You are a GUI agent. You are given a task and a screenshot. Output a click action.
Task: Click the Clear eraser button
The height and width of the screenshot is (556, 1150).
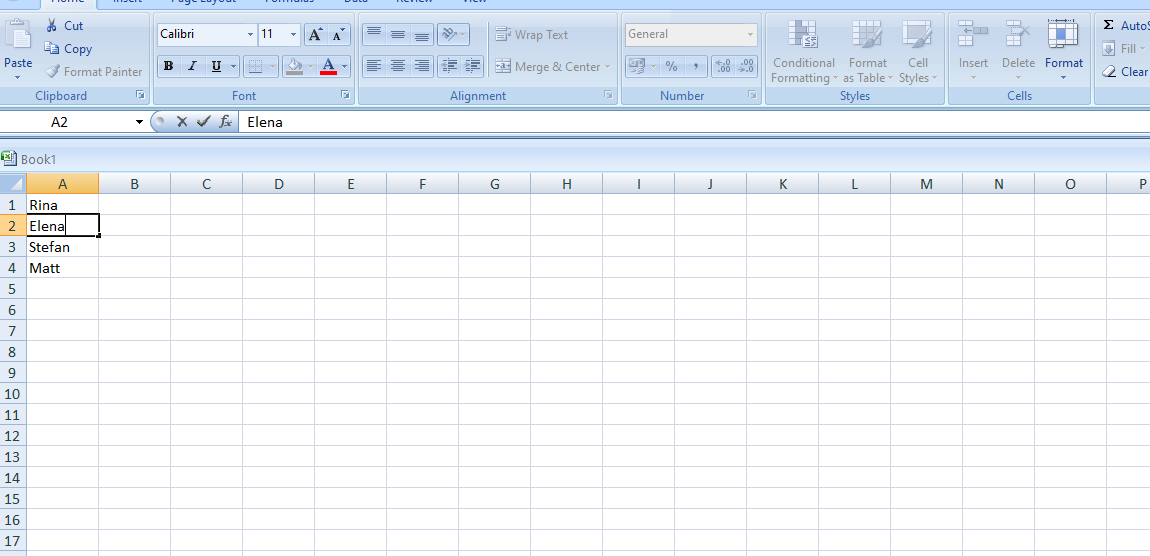(x=1124, y=72)
